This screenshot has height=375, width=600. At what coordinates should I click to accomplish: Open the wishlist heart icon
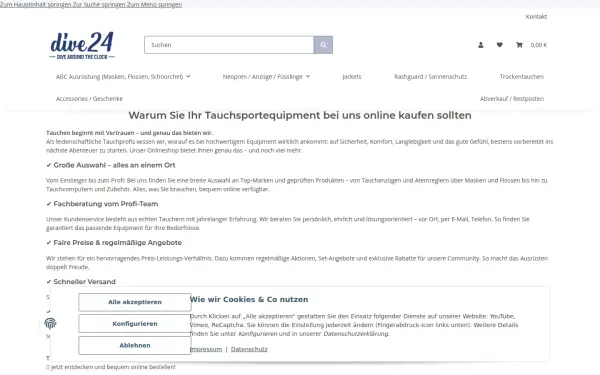click(x=499, y=45)
